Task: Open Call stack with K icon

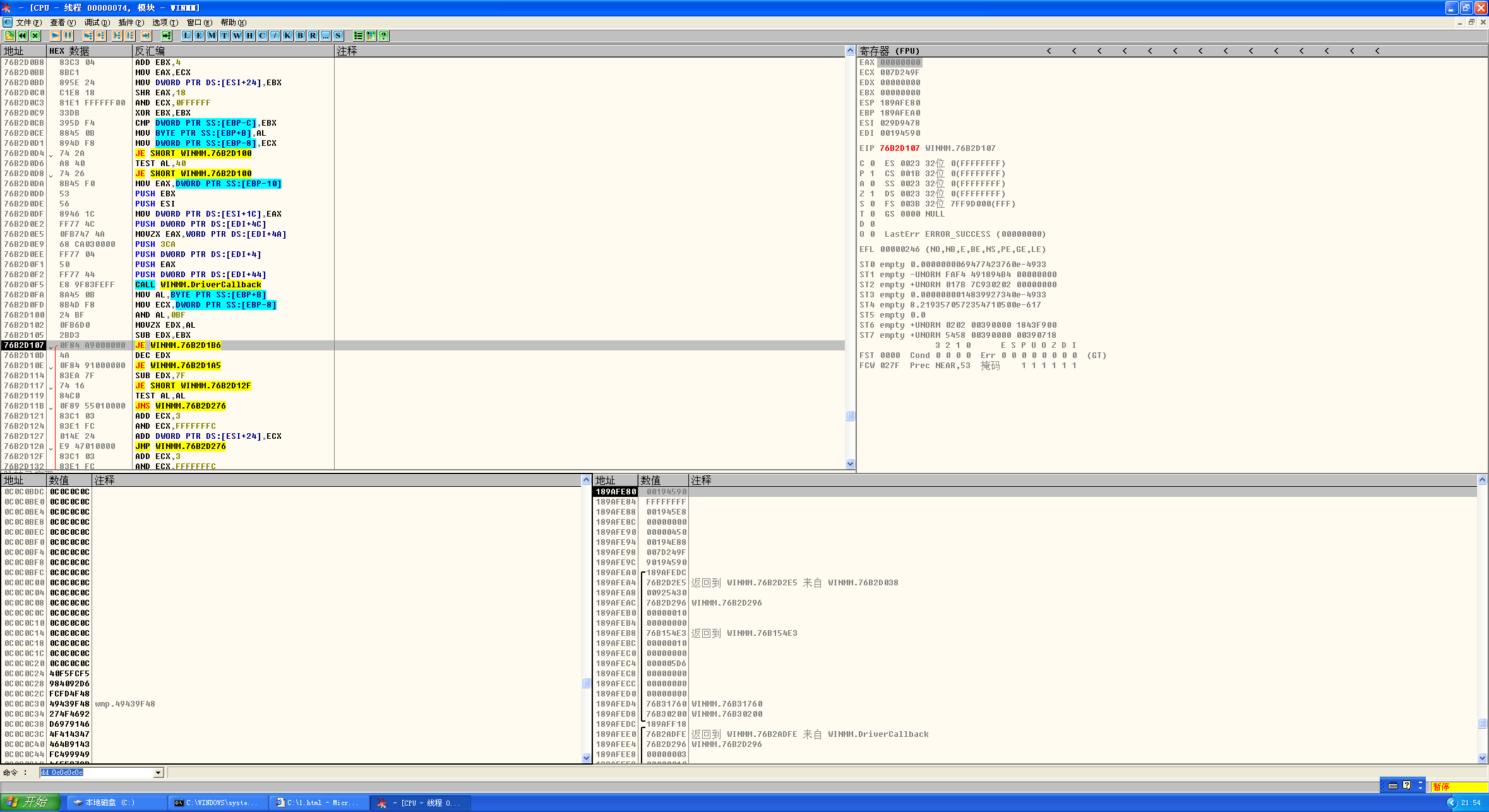Action: click(x=288, y=36)
